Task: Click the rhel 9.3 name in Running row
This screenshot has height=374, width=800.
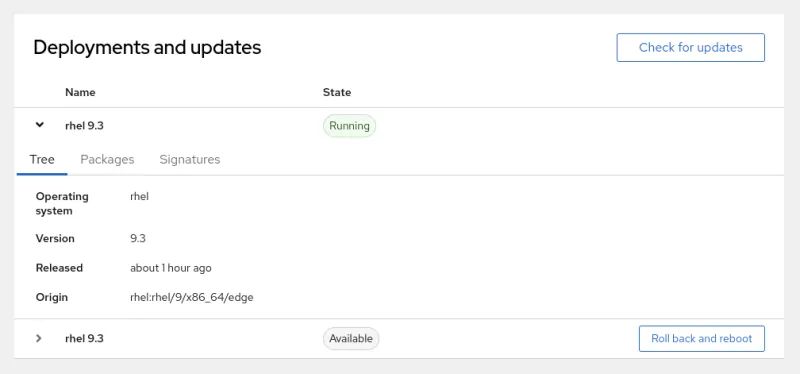Action: coord(84,126)
